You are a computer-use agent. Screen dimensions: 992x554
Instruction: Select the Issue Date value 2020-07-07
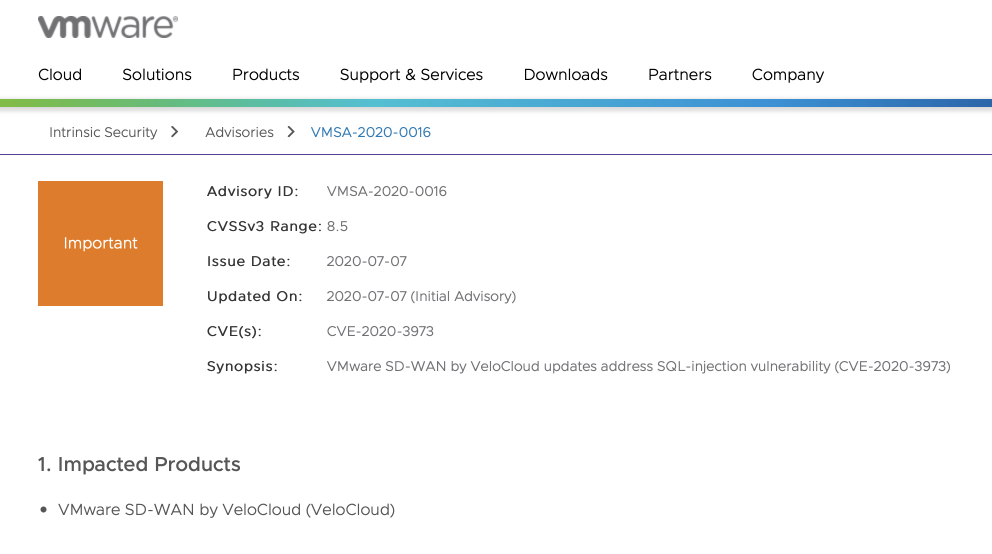pos(366,261)
